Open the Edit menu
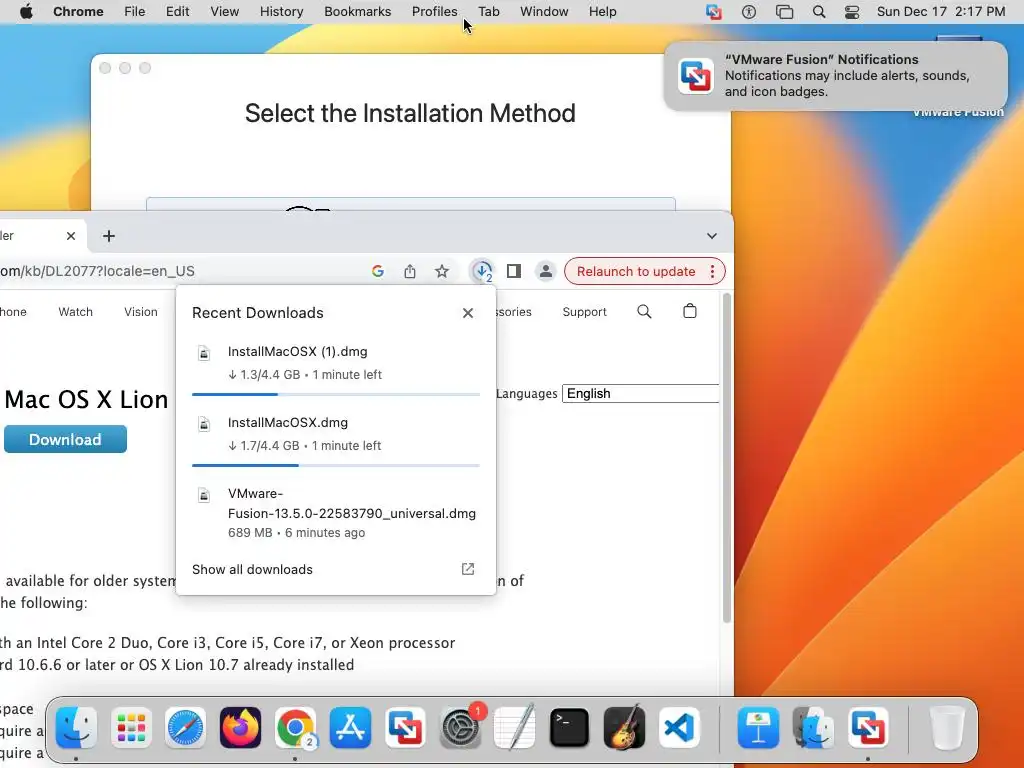1024x768 pixels. click(177, 12)
